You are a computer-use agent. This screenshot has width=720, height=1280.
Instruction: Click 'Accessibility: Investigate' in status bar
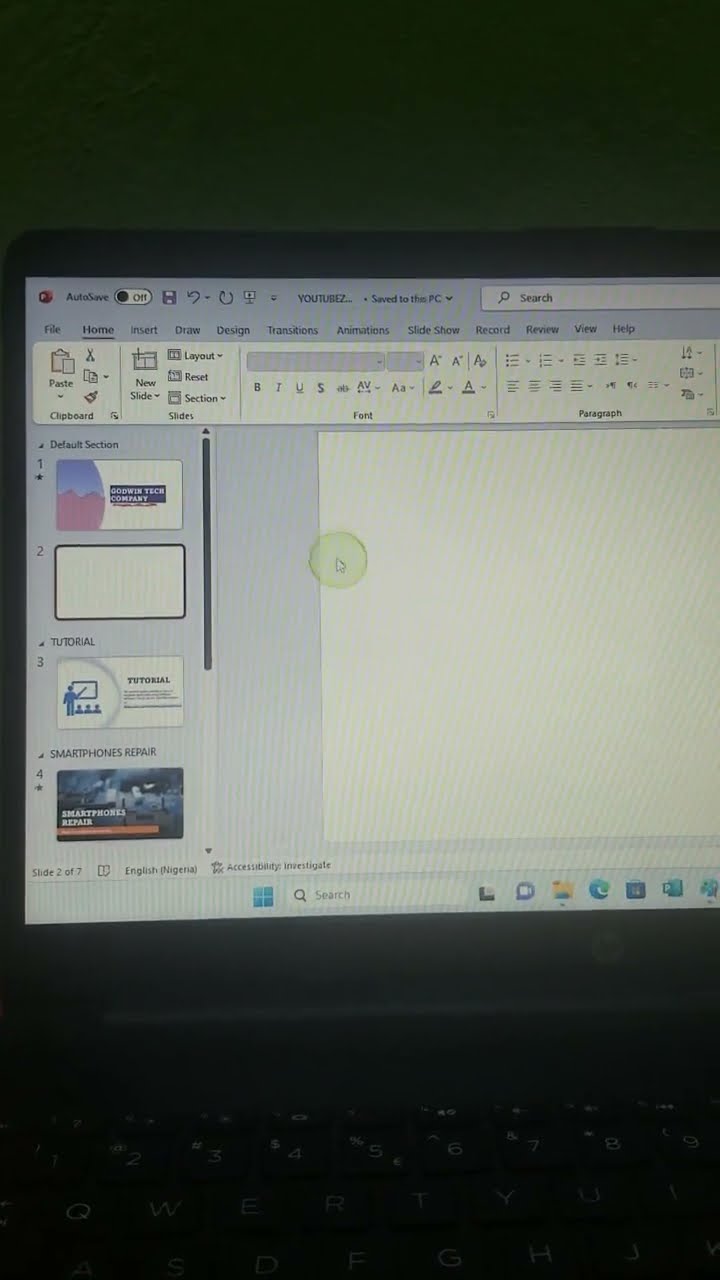click(x=271, y=867)
